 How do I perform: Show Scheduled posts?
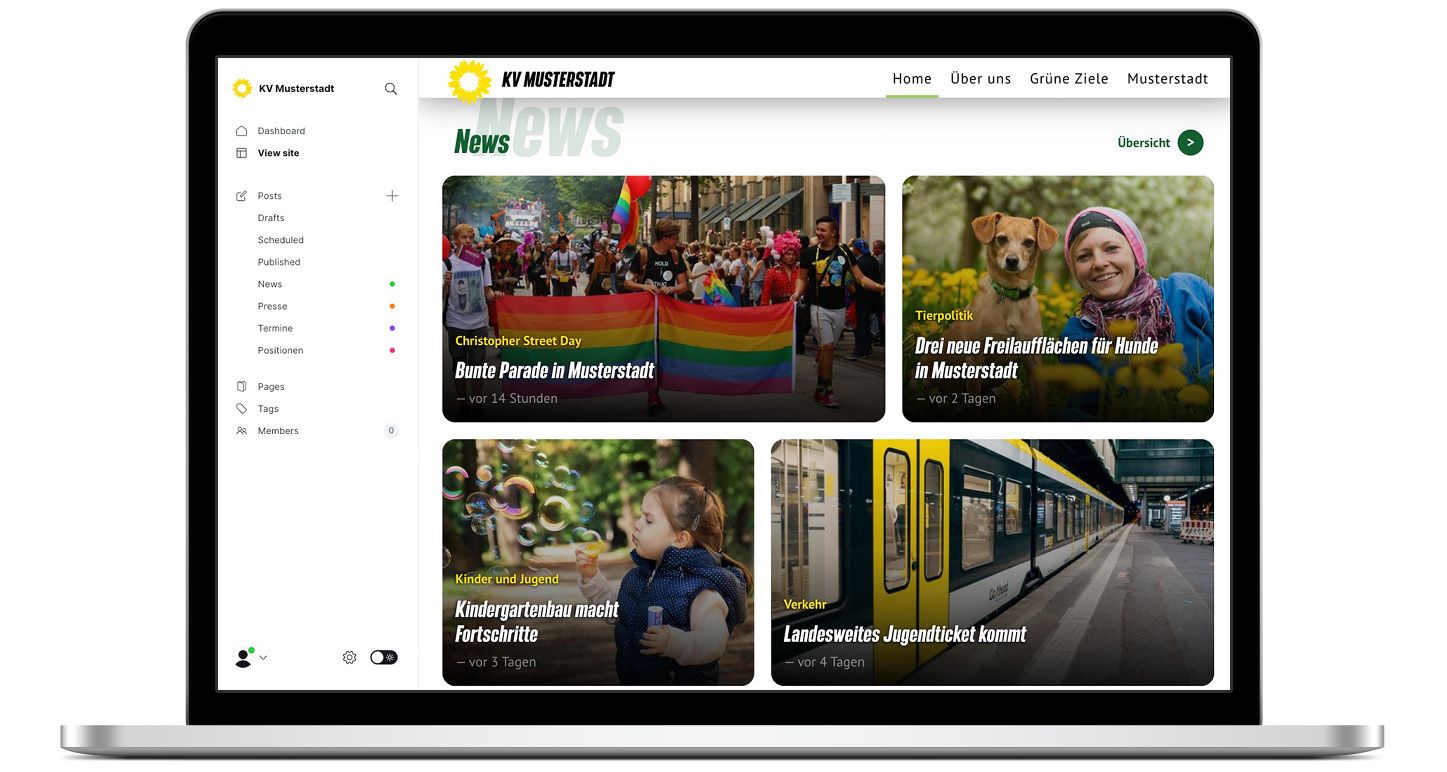(281, 240)
